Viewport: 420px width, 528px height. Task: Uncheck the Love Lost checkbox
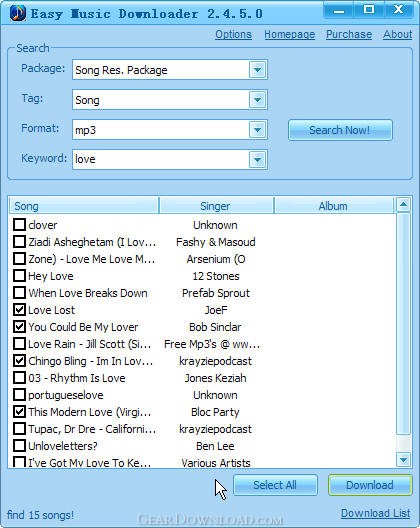click(19, 309)
